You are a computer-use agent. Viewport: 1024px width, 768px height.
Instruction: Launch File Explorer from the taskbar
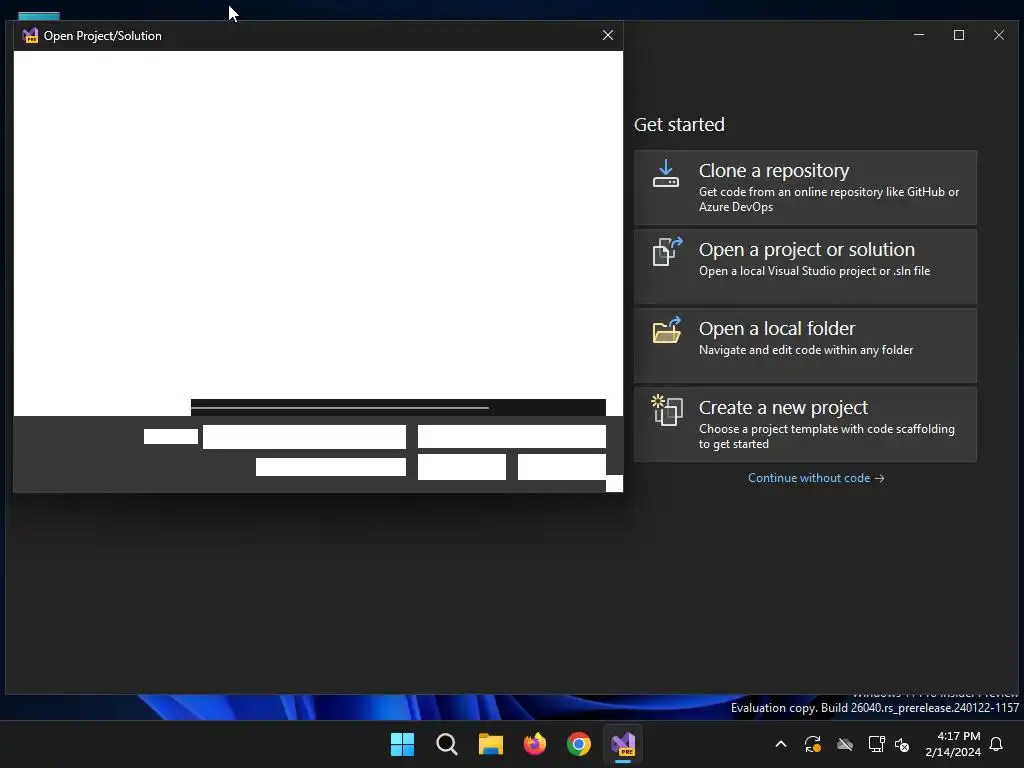point(490,744)
